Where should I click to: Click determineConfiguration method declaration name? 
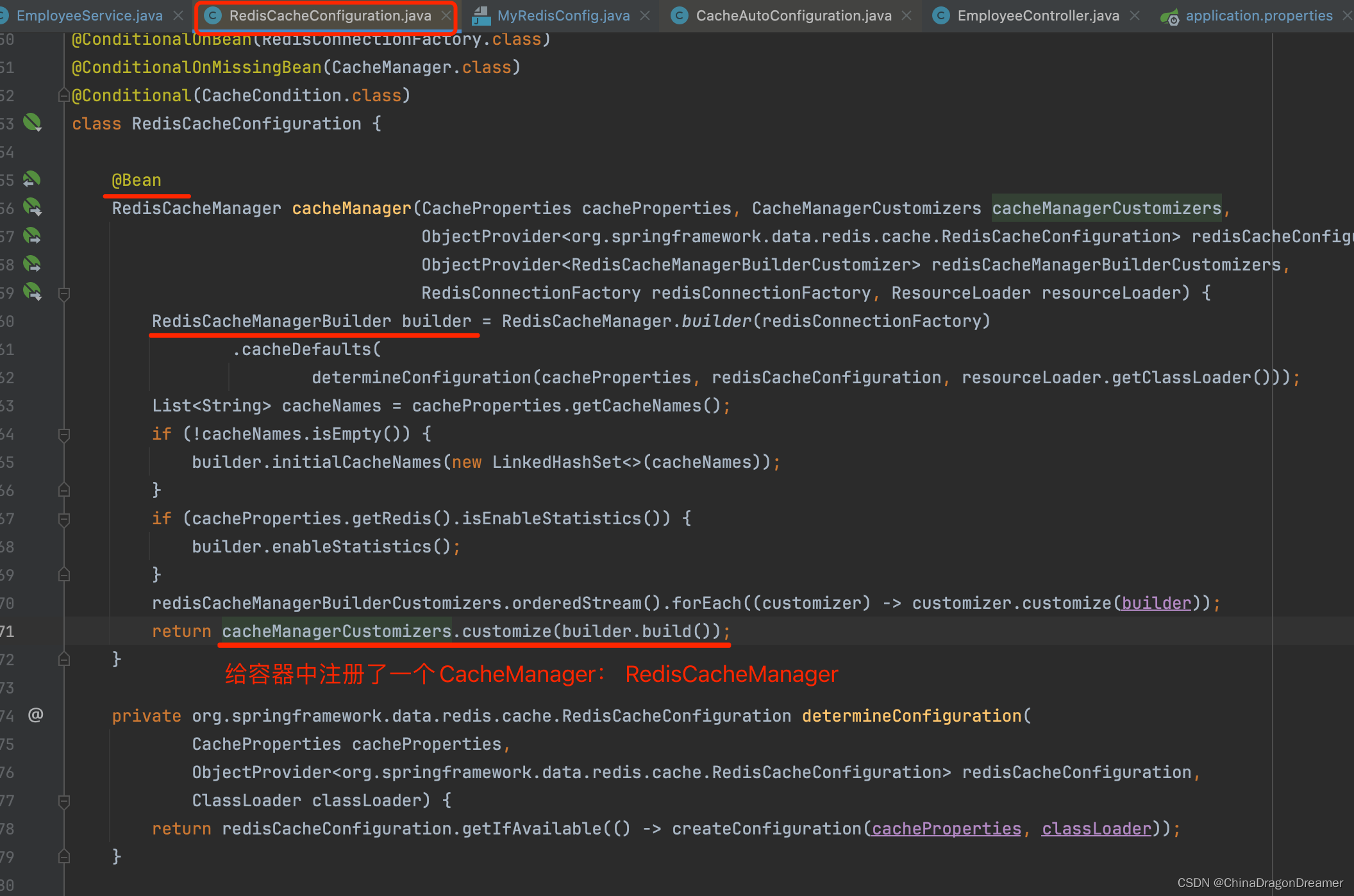click(912, 716)
